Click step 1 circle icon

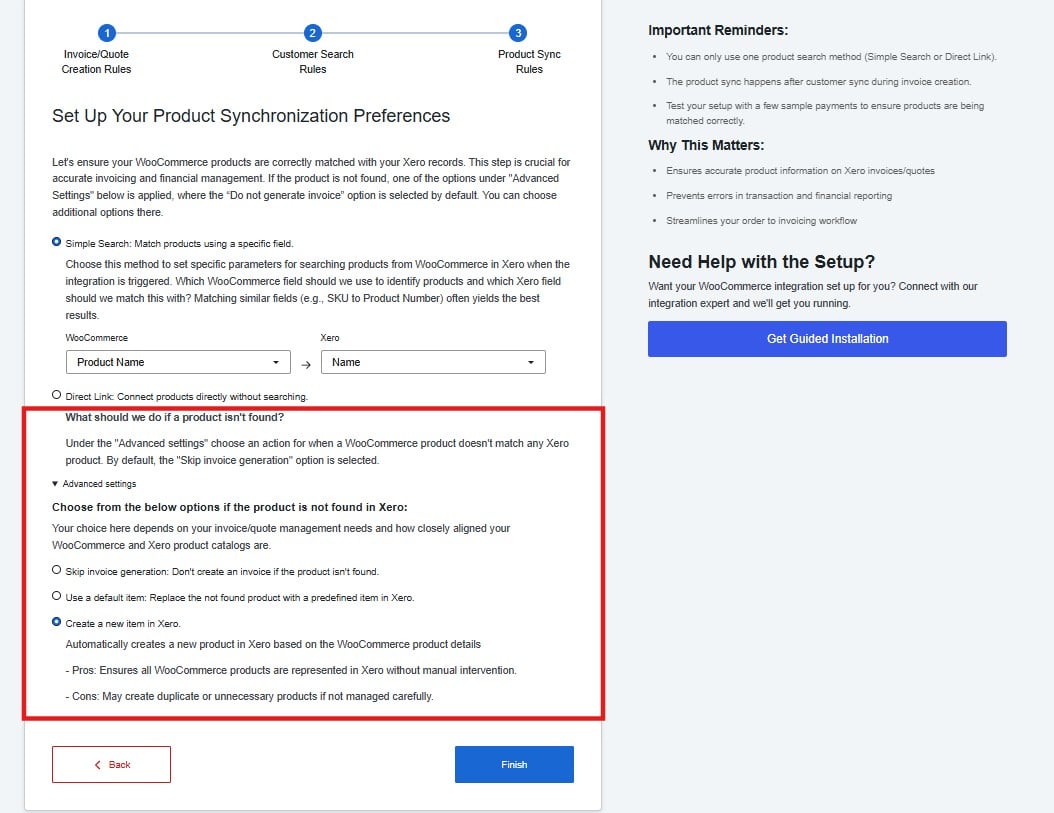[x=107, y=32]
